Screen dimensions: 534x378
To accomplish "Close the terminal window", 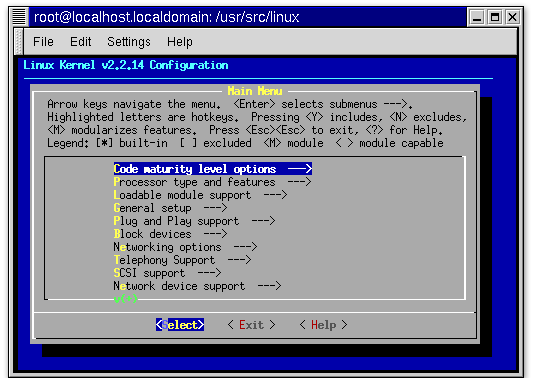I will click(x=512, y=17).
